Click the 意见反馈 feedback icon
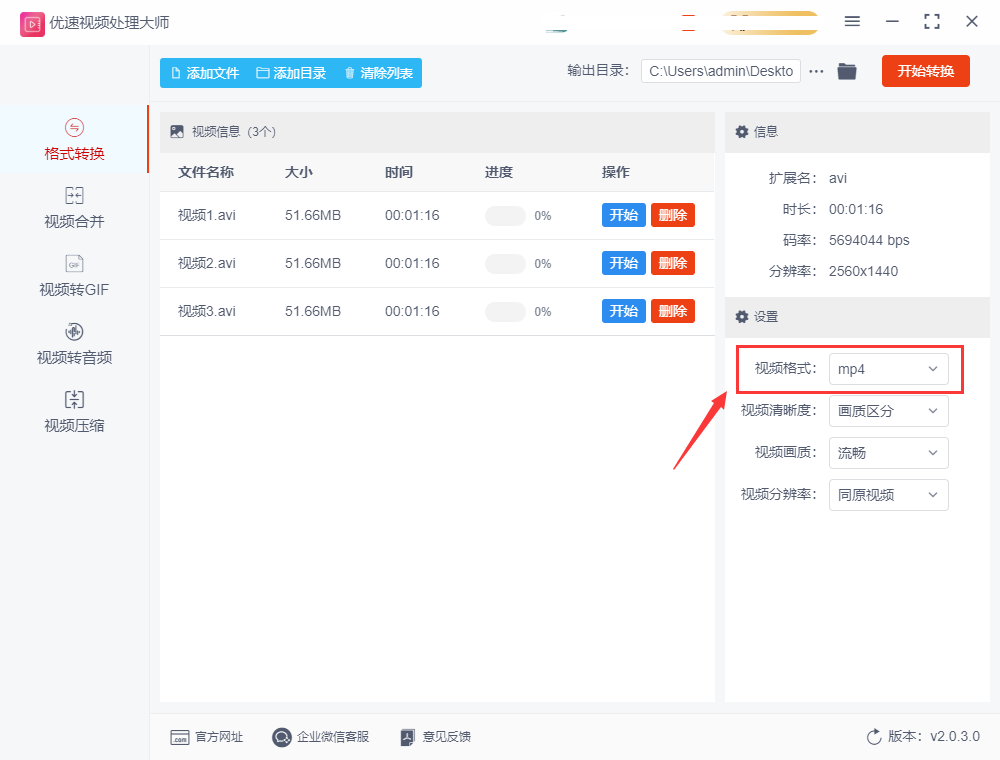Screen dimensions: 1000x760 pos(408,737)
